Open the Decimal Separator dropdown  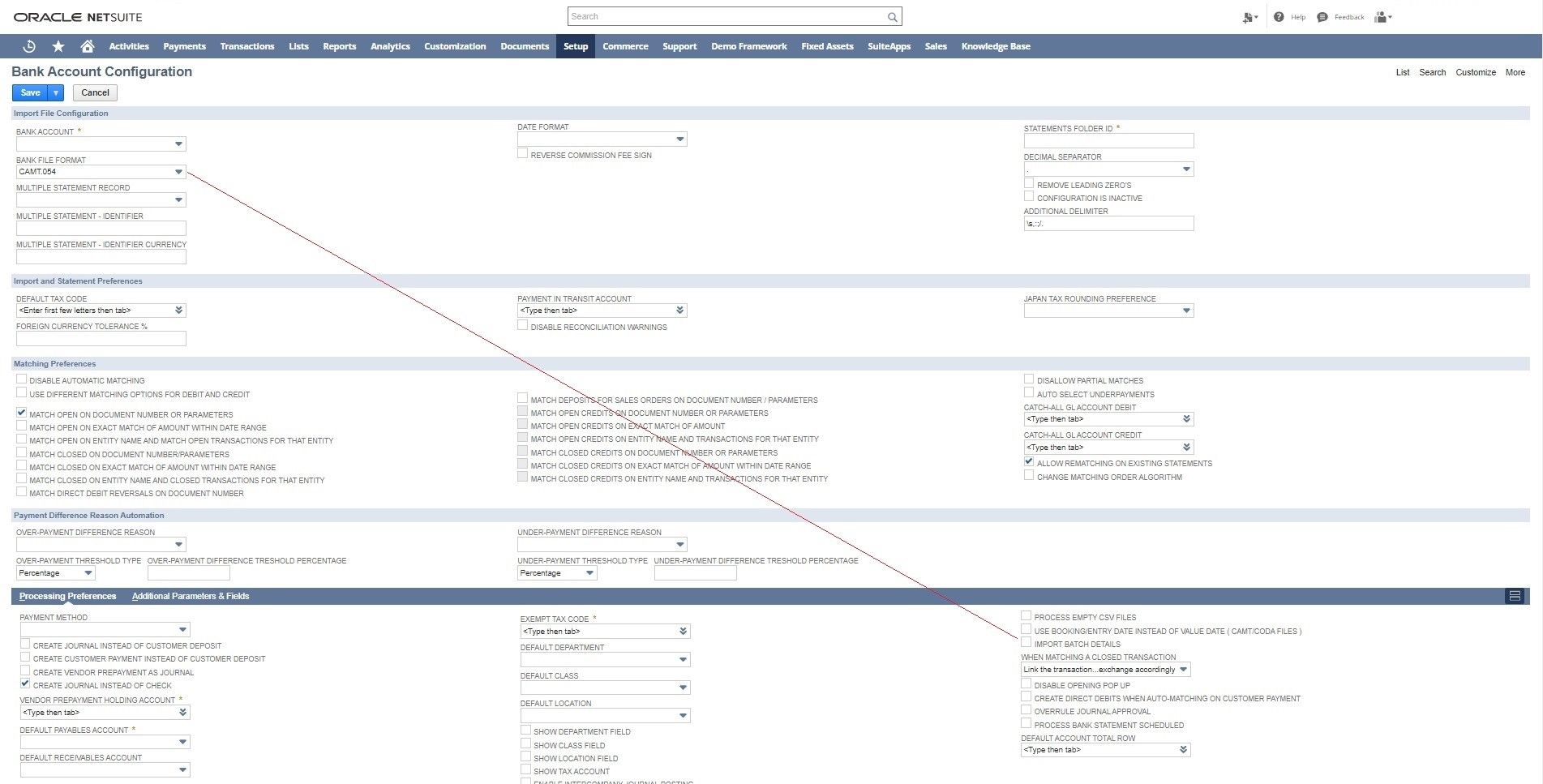tap(1186, 169)
